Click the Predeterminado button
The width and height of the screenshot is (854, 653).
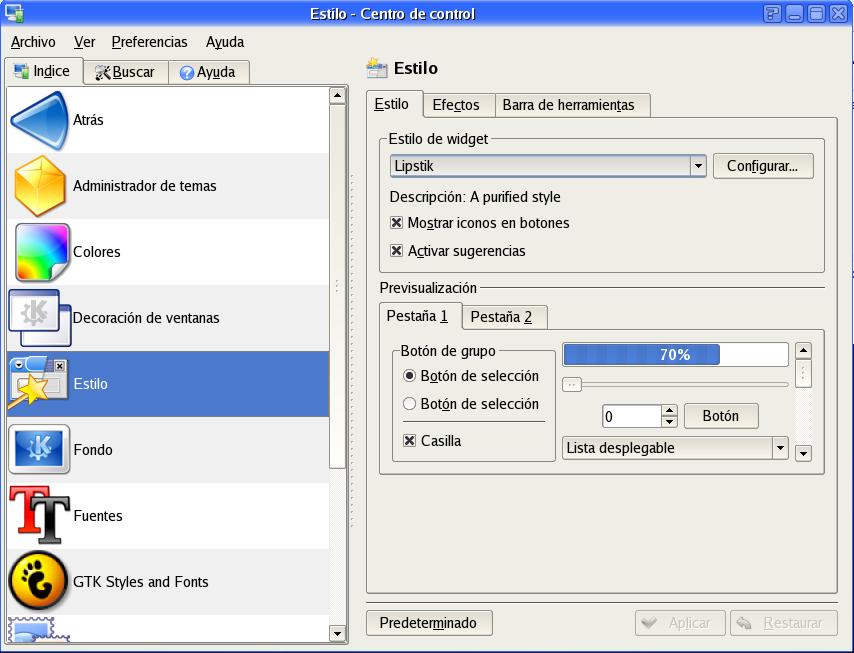coord(429,623)
